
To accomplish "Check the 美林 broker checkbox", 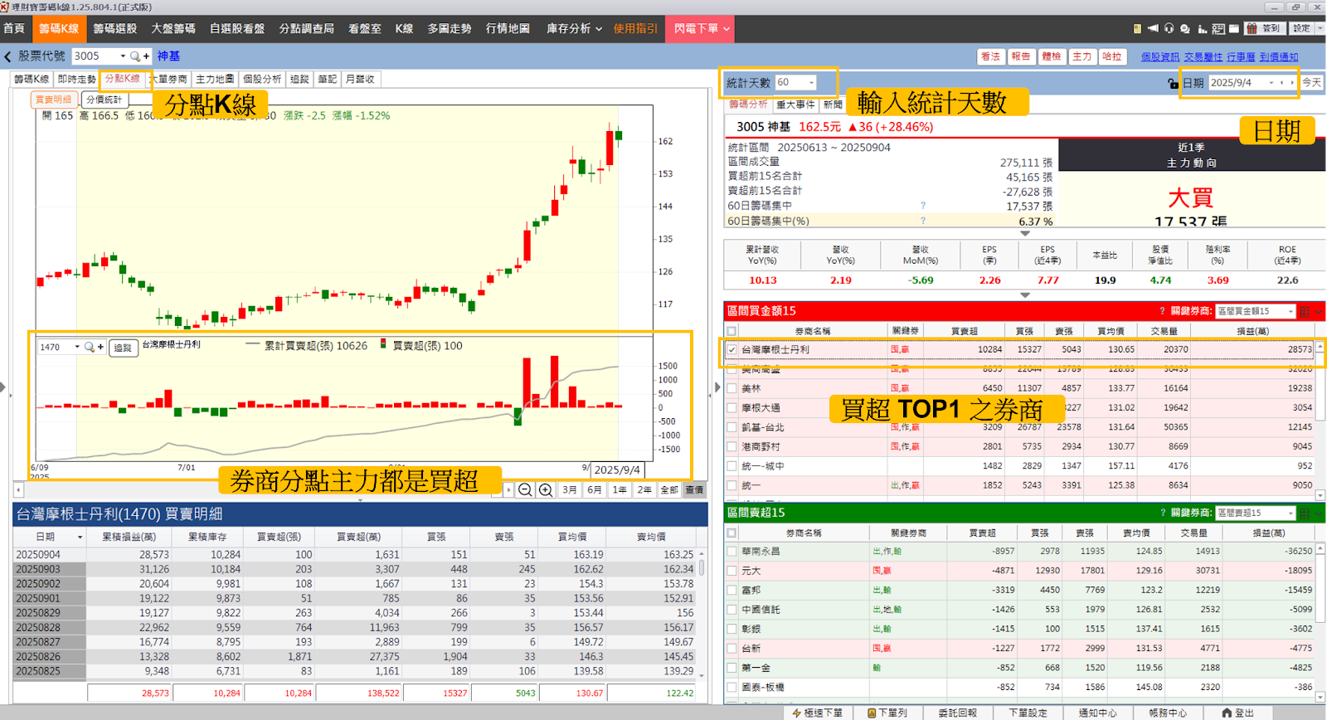I will pyautogui.click(x=732, y=388).
